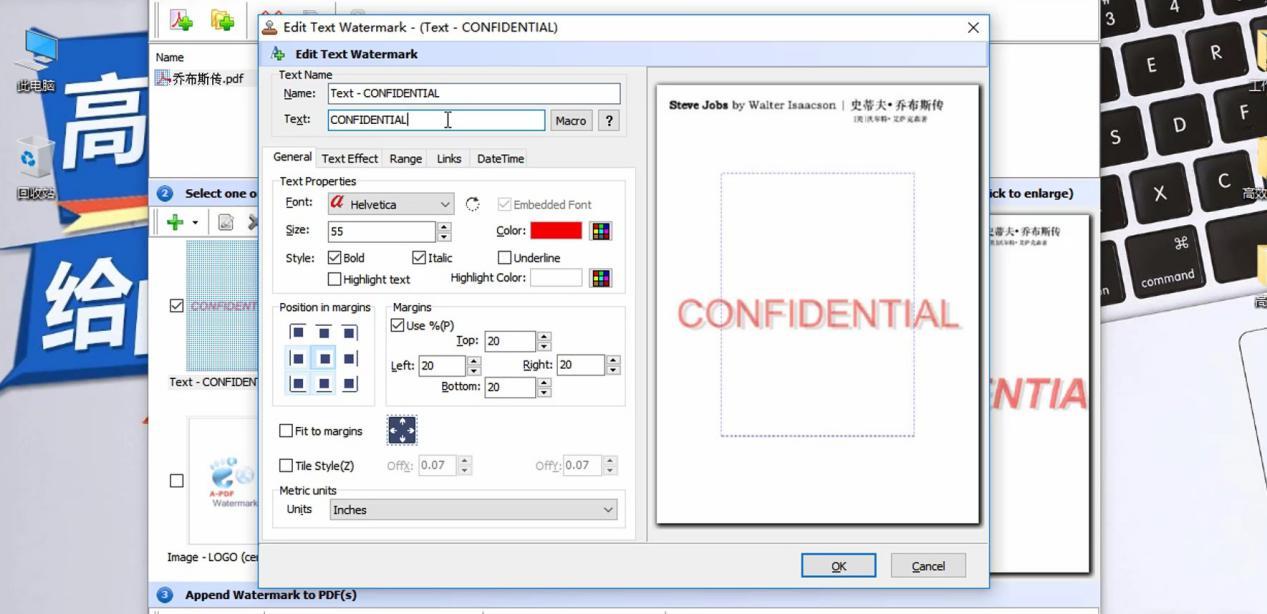Click the question mark help button
This screenshot has width=1267, height=614.
click(609, 120)
